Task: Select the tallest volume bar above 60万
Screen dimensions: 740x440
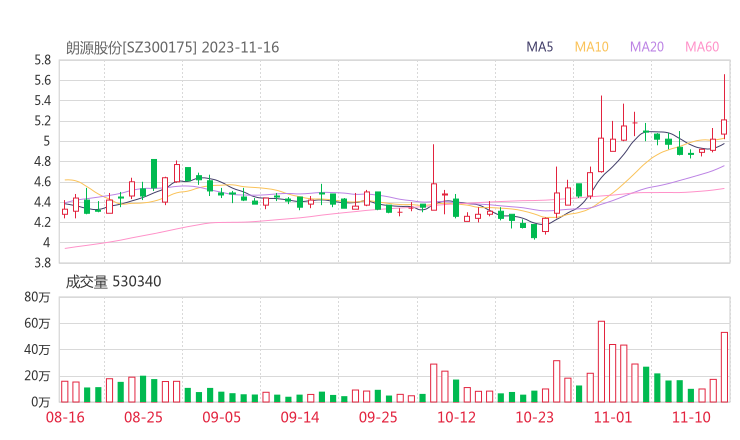Action: 601,362
